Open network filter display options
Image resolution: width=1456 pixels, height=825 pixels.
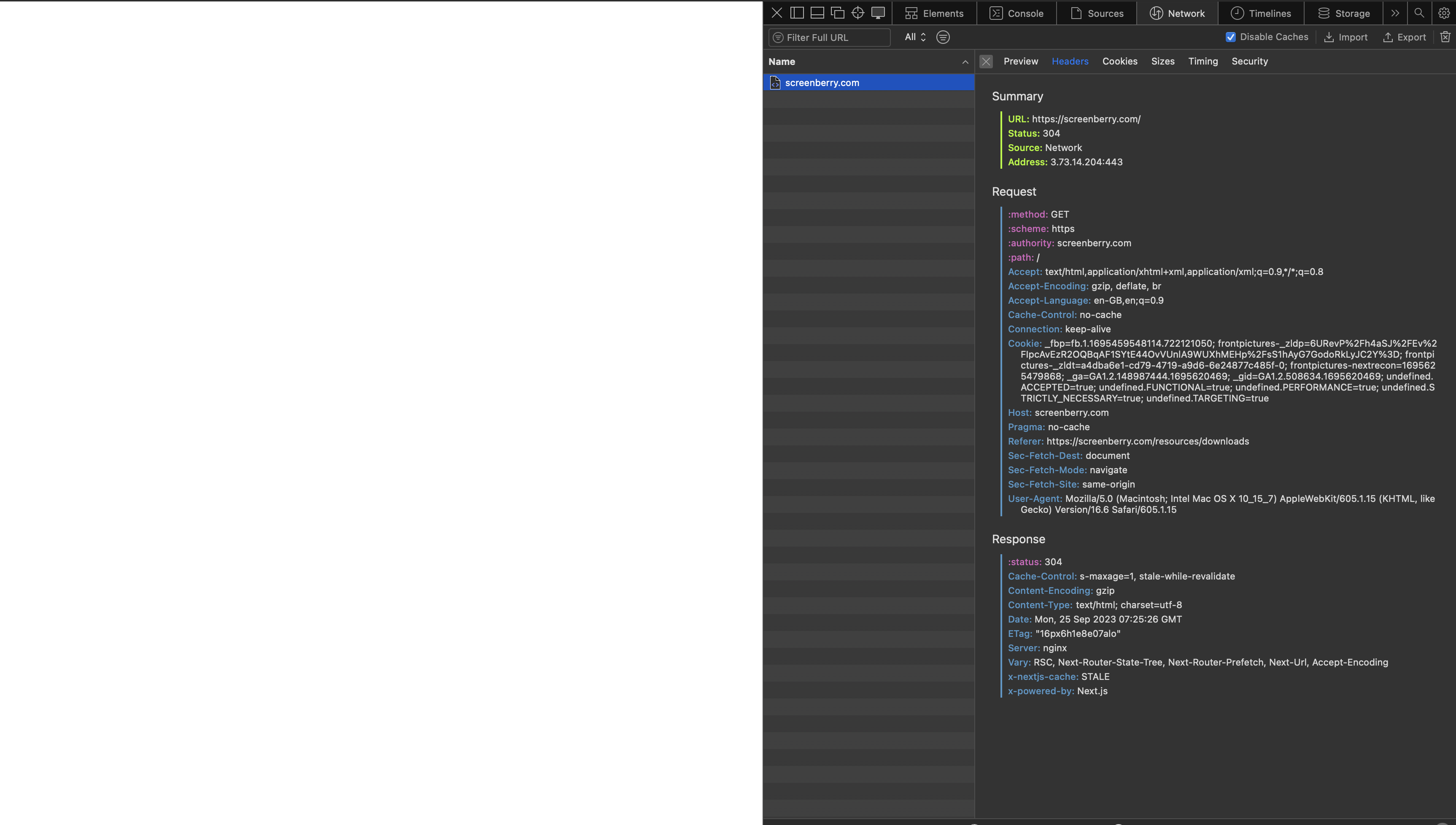[943, 37]
